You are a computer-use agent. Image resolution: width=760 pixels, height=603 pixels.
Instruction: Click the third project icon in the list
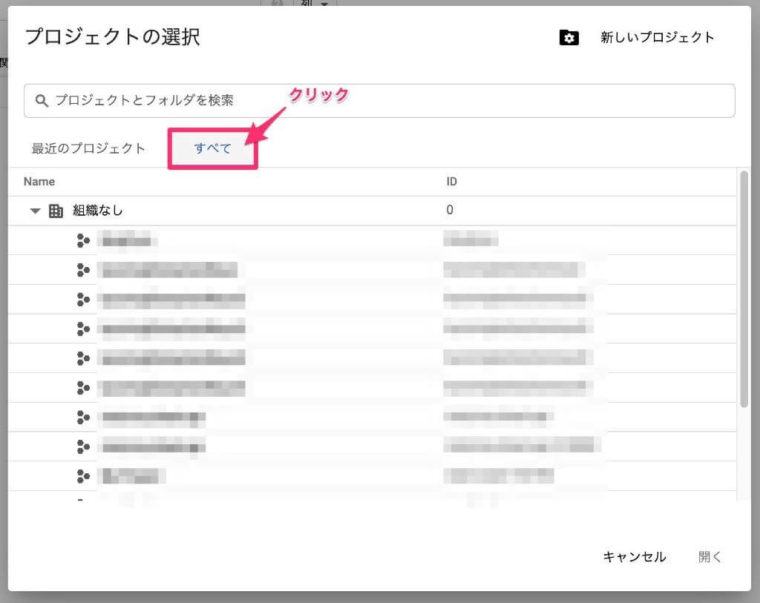[x=82, y=299]
